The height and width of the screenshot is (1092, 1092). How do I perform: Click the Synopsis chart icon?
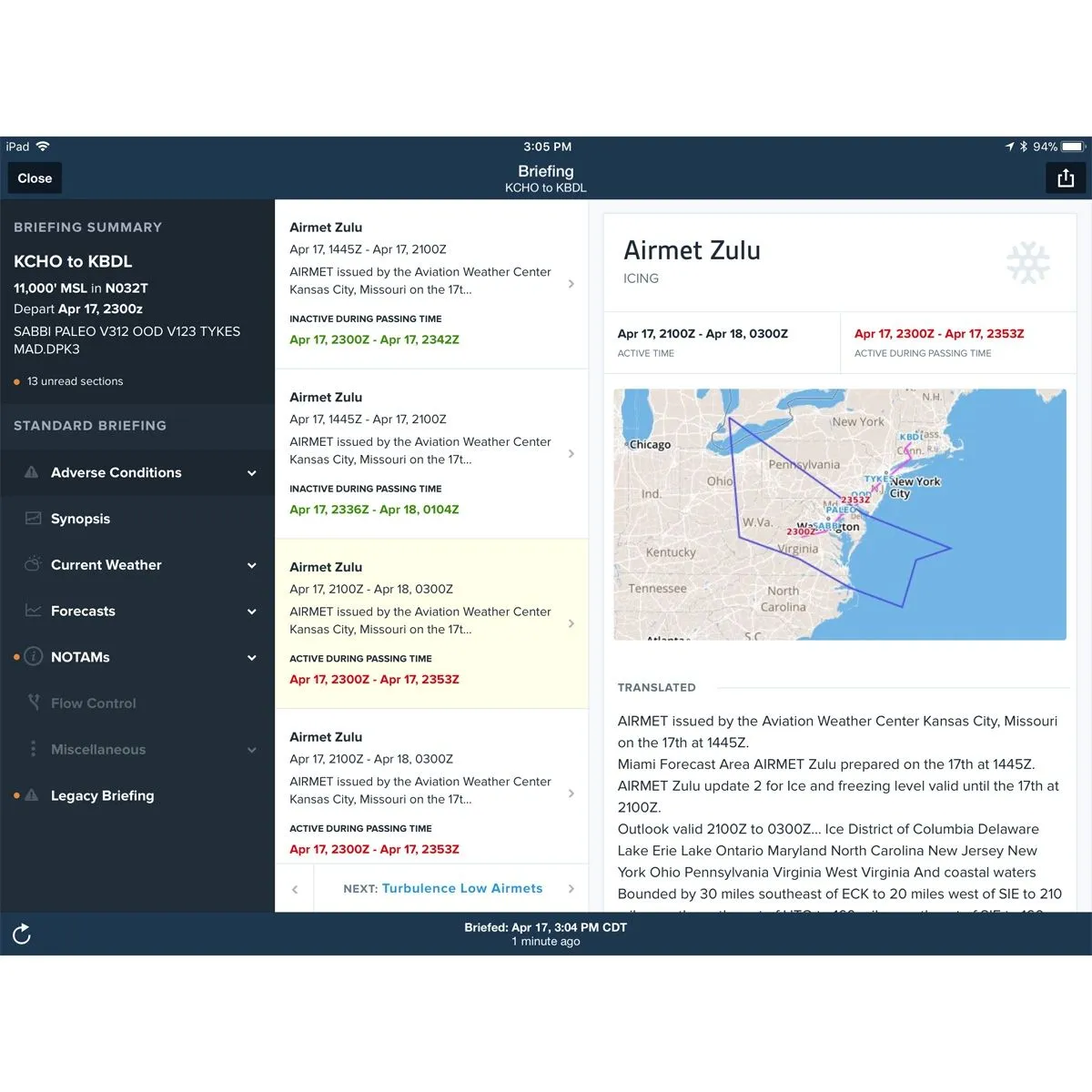click(33, 519)
